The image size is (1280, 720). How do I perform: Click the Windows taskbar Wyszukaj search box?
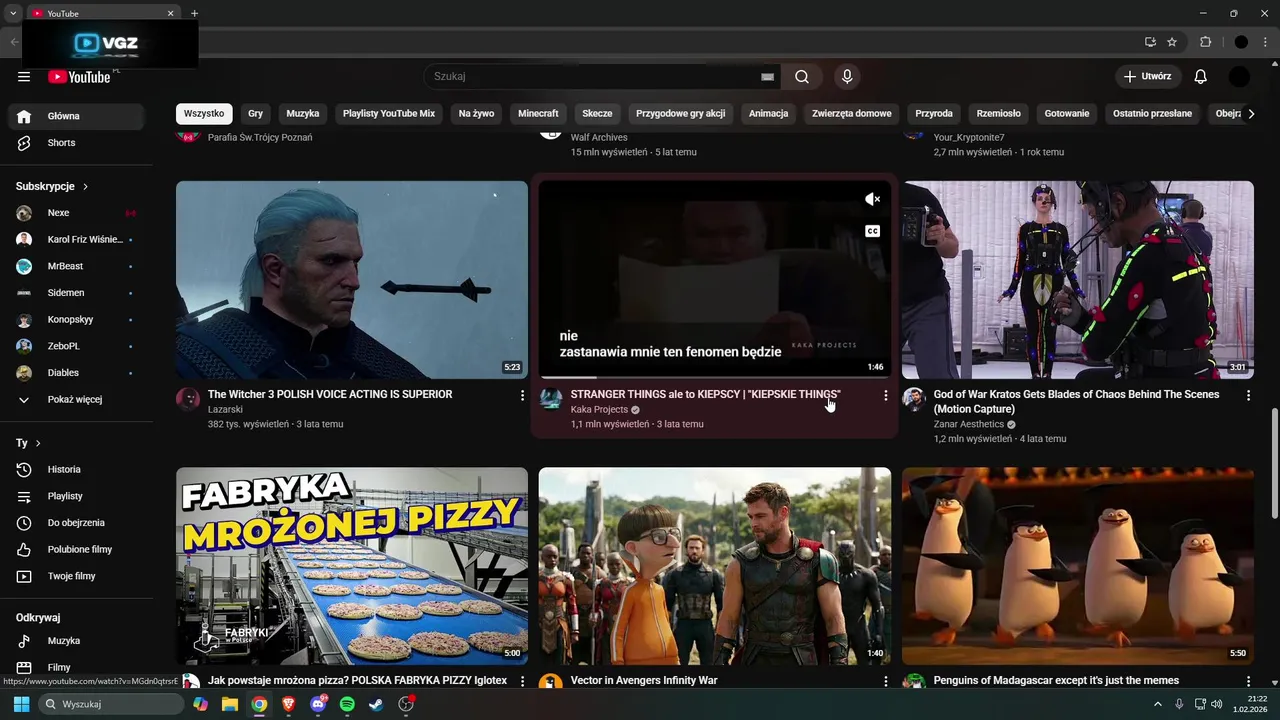110,704
